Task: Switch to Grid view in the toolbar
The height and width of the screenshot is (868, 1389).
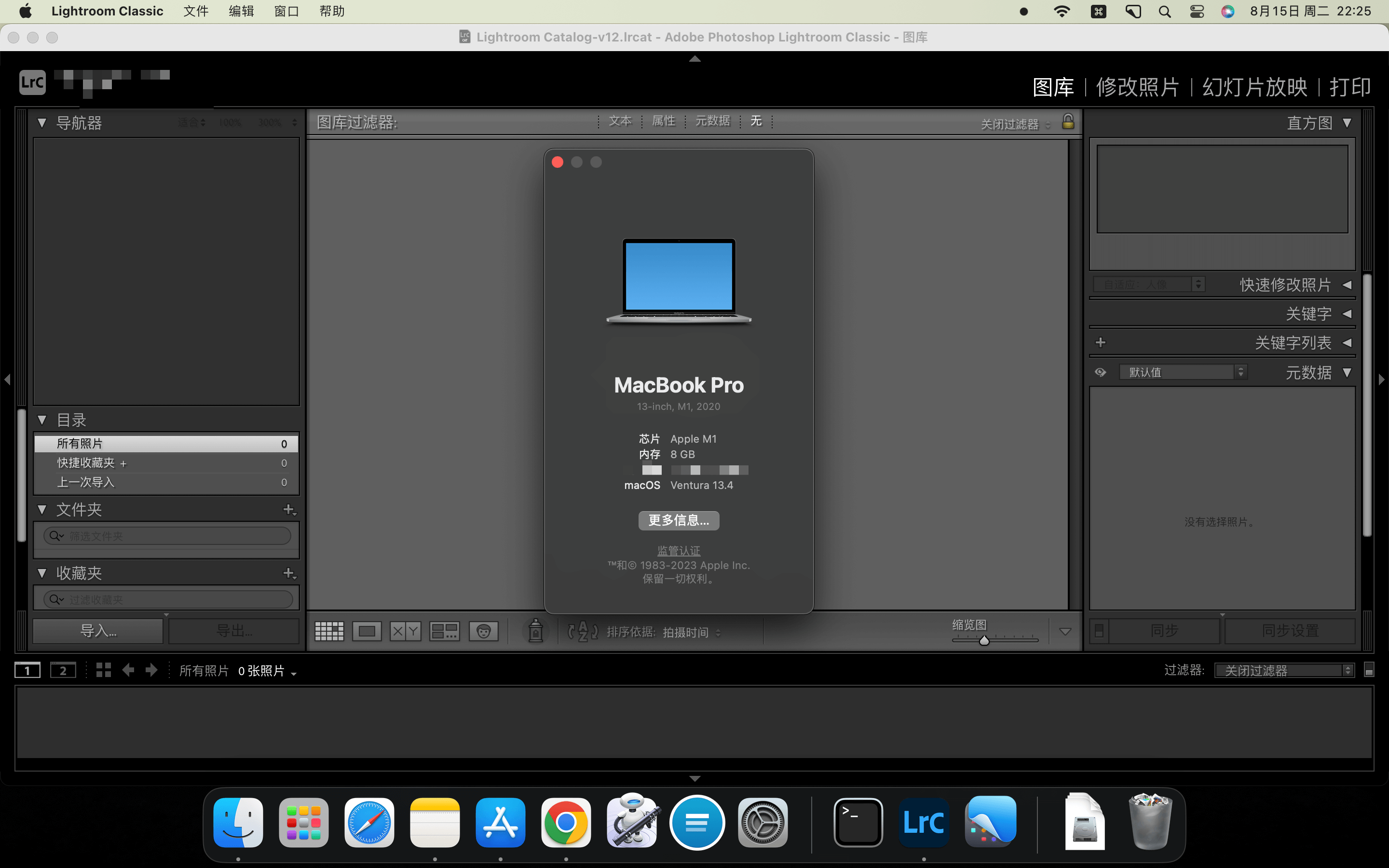Action: [x=329, y=632]
